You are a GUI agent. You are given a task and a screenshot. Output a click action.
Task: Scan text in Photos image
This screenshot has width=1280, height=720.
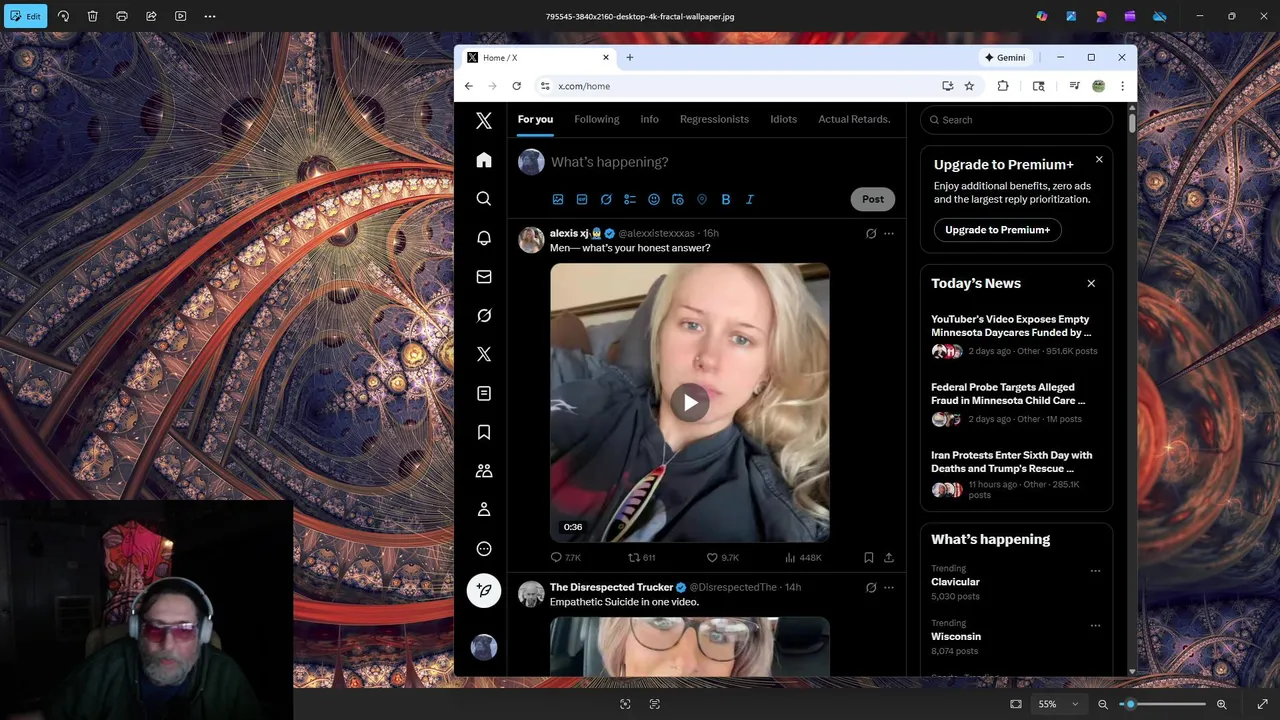coord(654,704)
